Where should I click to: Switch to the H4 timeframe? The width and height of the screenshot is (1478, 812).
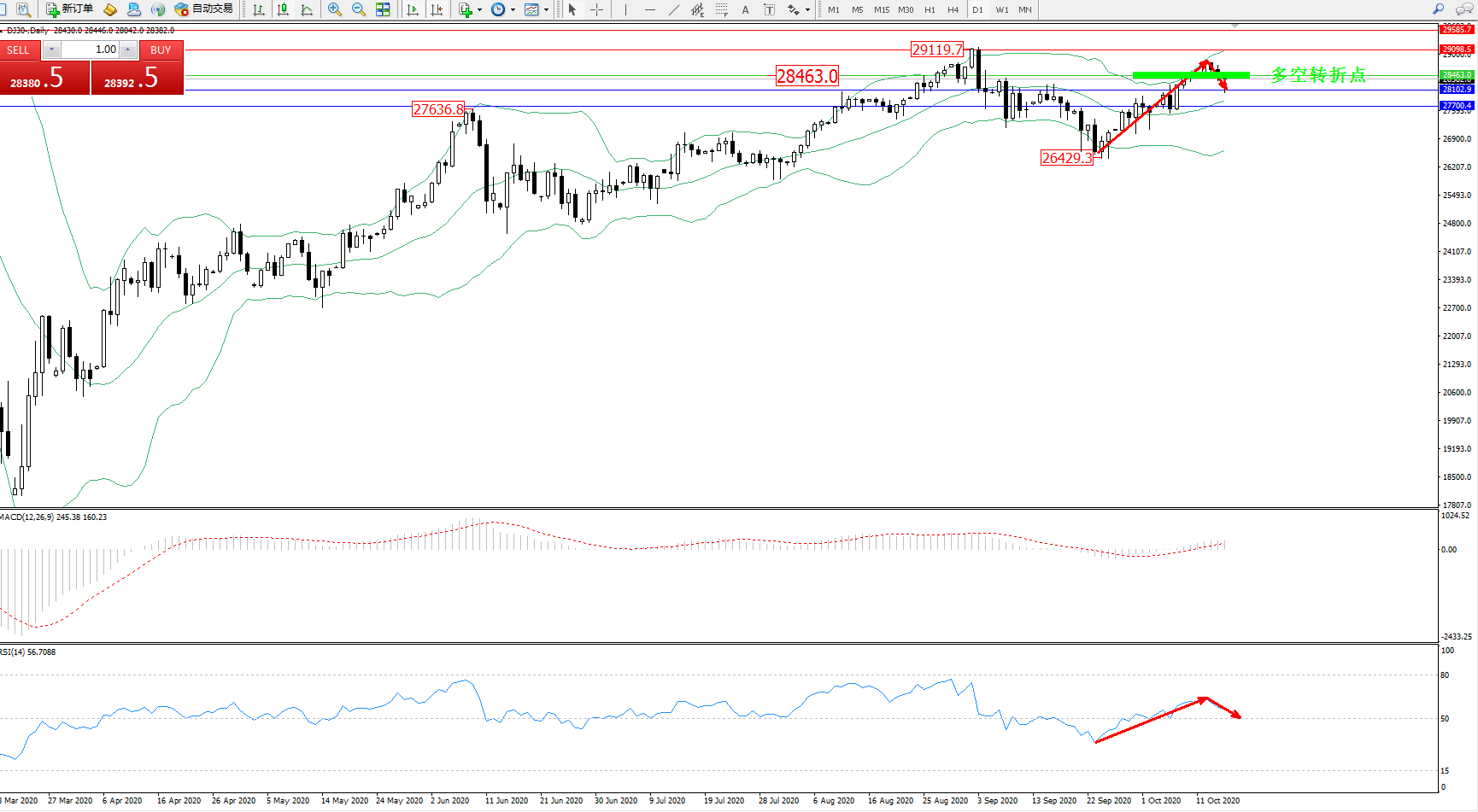point(953,10)
